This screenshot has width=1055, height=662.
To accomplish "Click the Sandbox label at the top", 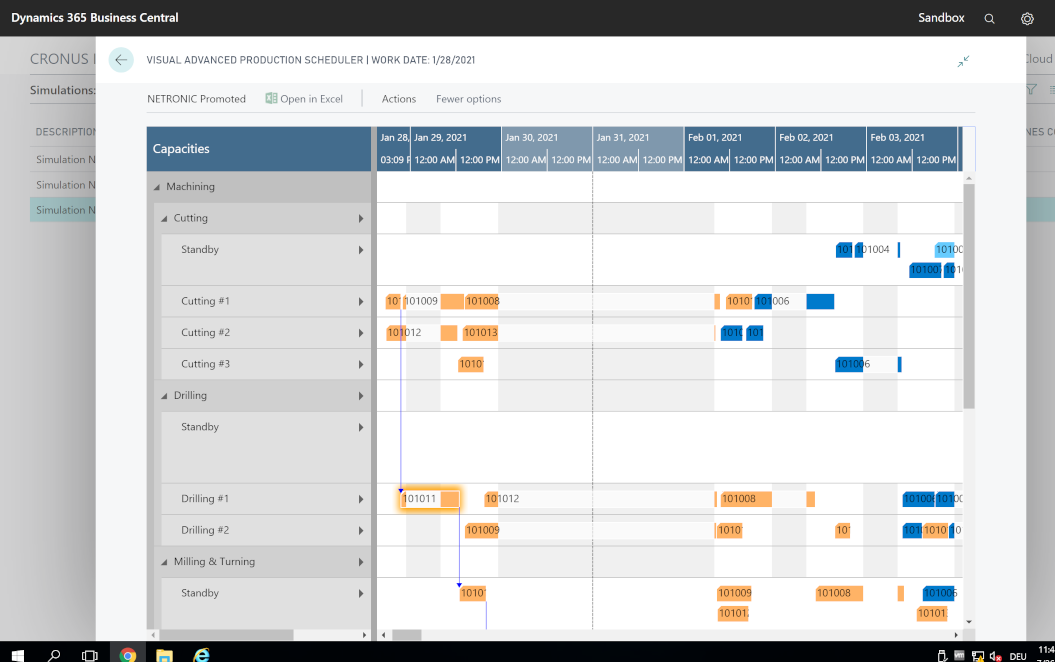I will point(940,17).
